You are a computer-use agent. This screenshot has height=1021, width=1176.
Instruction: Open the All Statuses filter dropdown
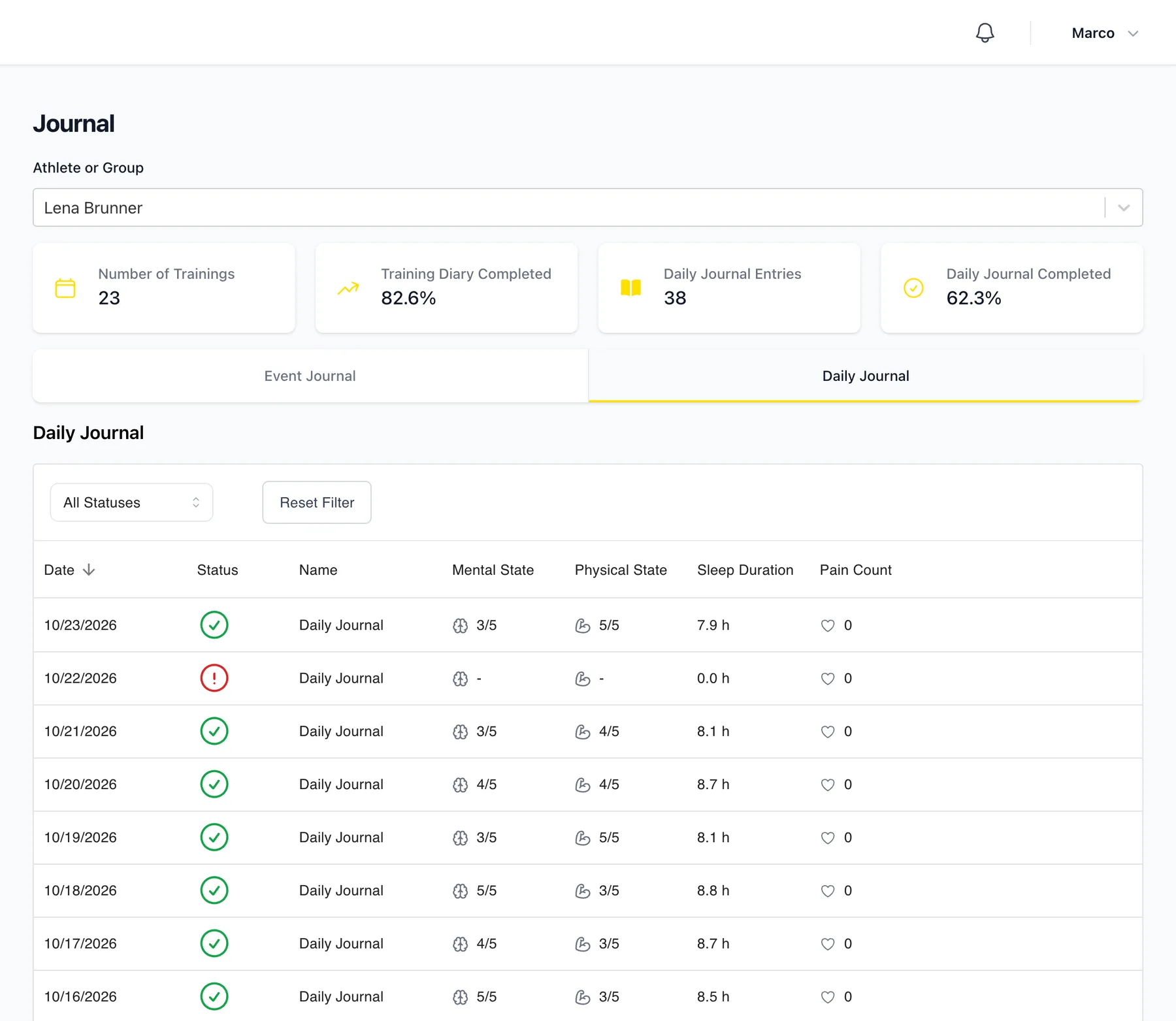point(131,502)
